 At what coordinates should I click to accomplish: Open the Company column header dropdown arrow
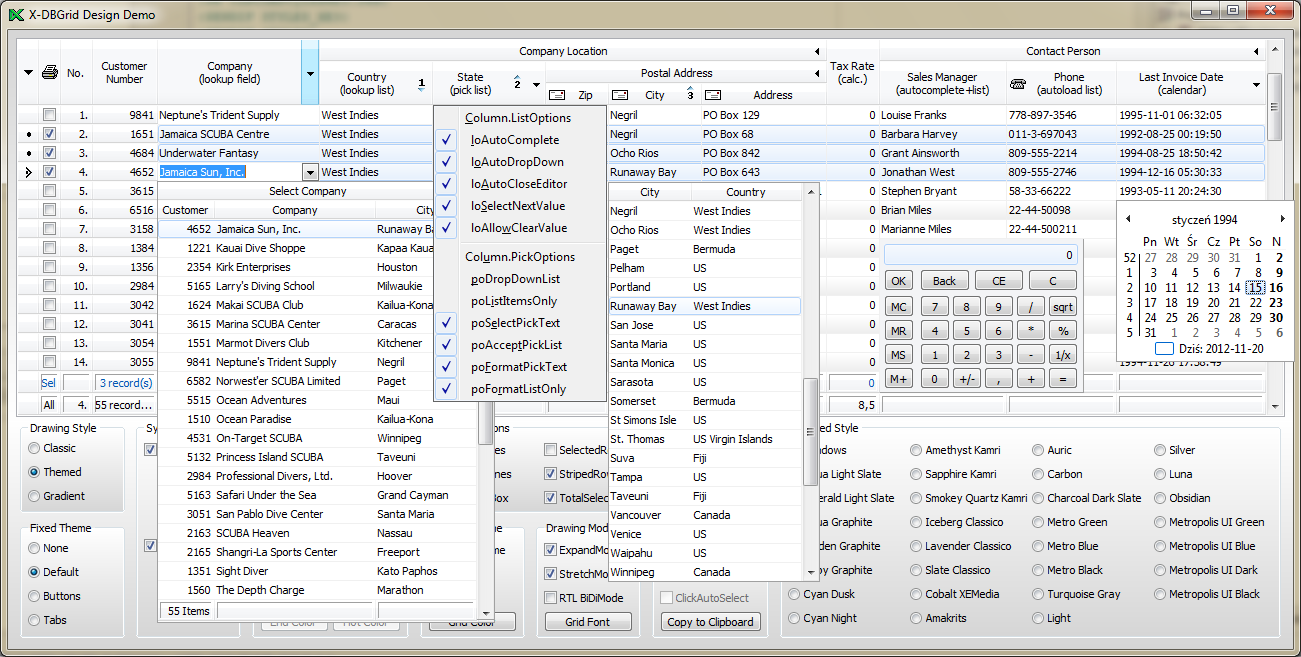[x=310, y=74]
